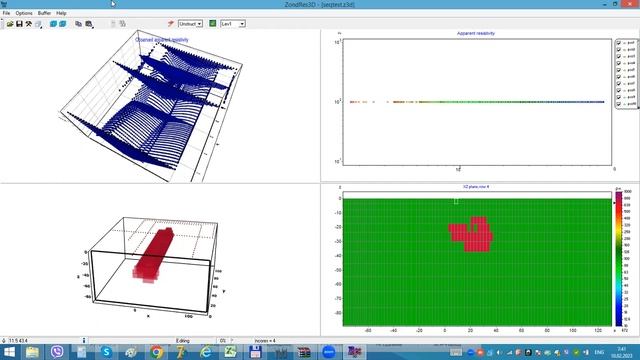Click the green square toolbar icon
This screenshot has width=640, height=360.
coord(213,24)
